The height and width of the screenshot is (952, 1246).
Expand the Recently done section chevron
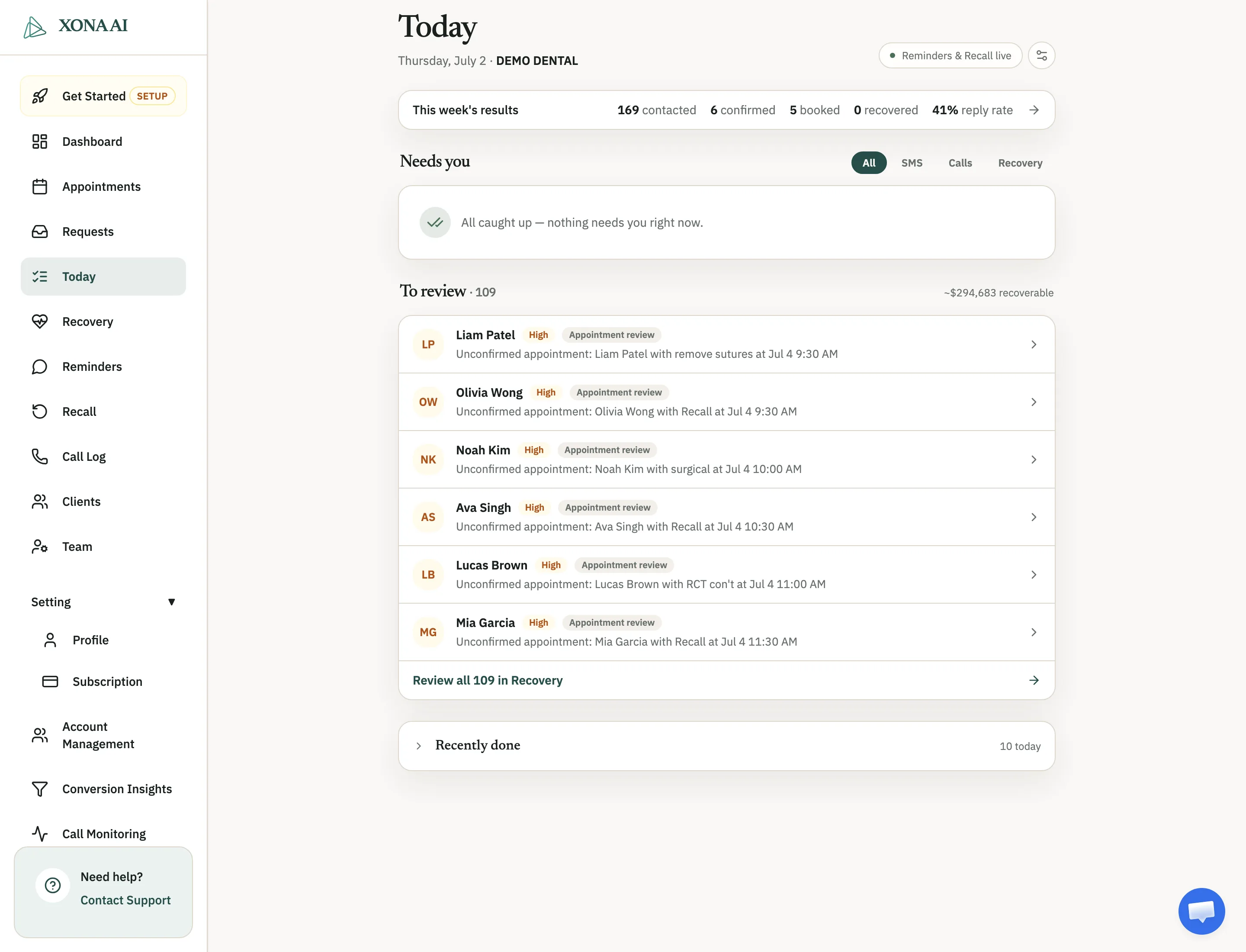pos(419,746)
